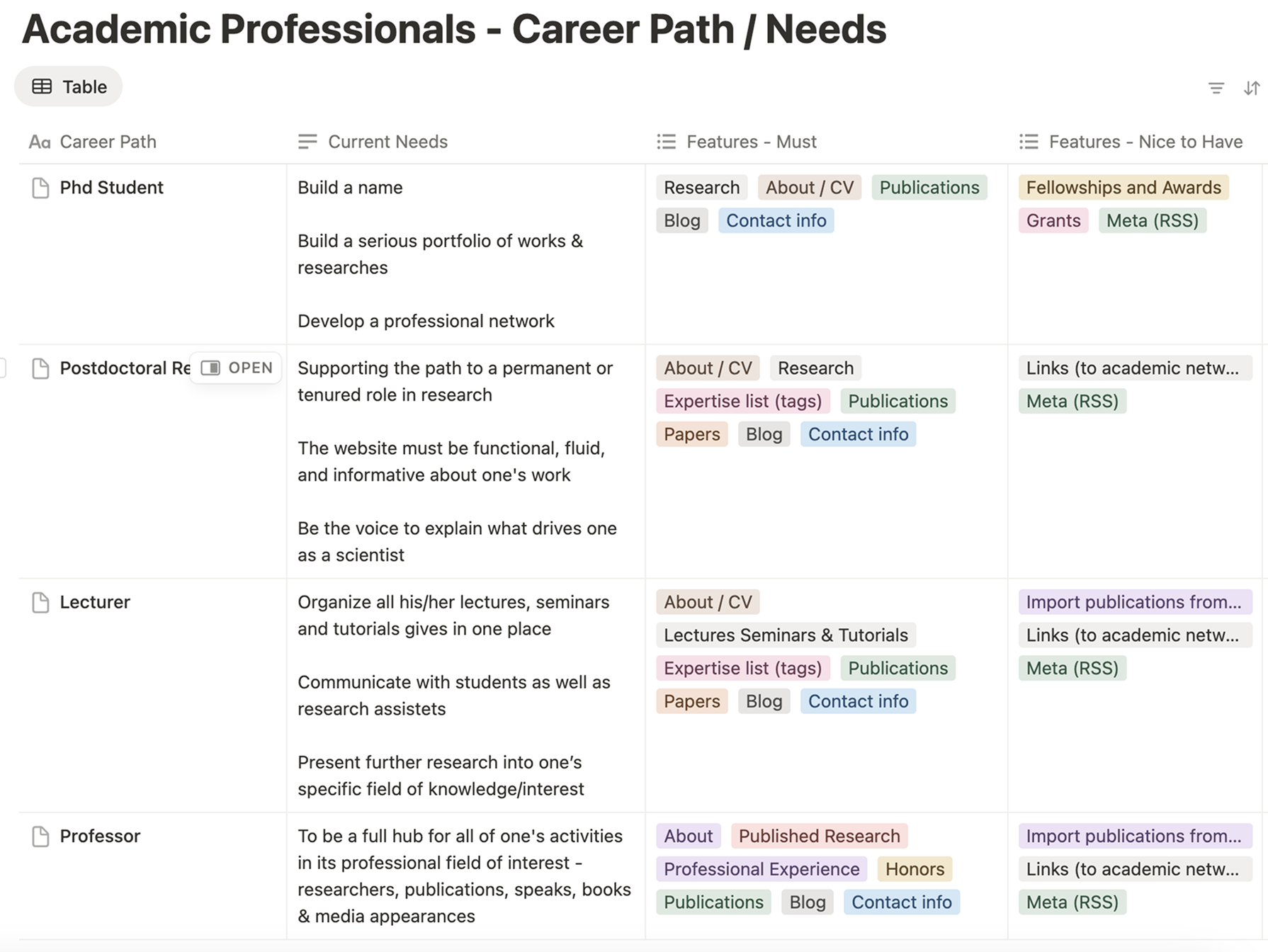Open the Career Path column header menu

tap(108, 142)
